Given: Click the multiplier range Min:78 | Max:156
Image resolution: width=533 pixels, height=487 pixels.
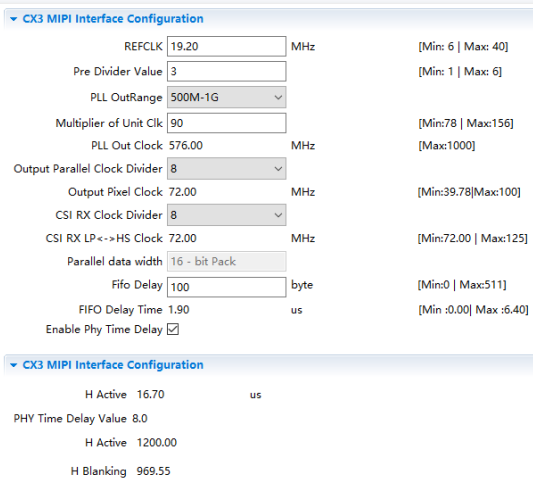Looking at the screenshot, I should point(466,123).
